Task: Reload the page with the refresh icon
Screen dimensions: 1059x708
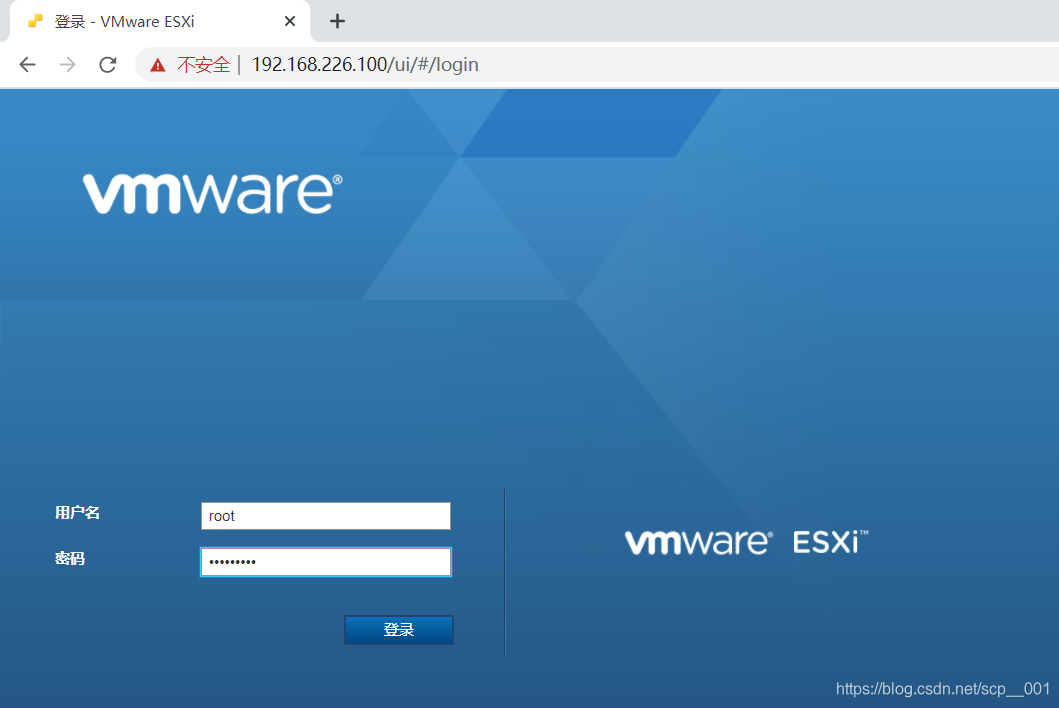Action: coord(108,65)
